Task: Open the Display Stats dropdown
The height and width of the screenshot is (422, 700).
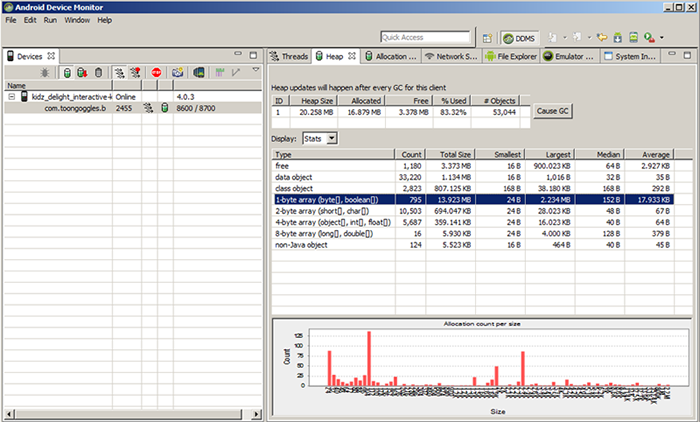Action: (331, 138)
